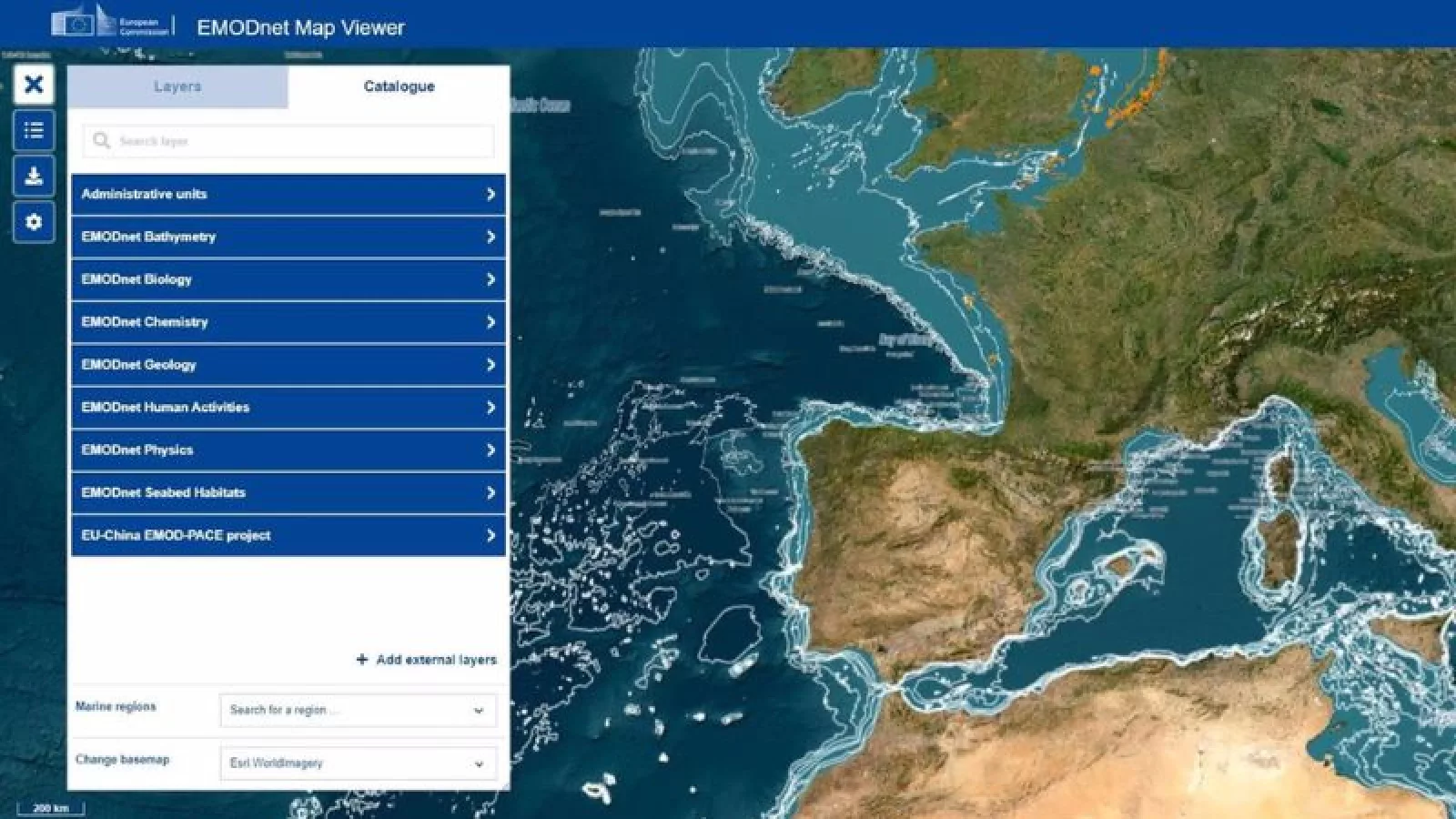Click the European Commission logo
The width and height of the screenshot is (1456, 819).
[x=111, y=23]
